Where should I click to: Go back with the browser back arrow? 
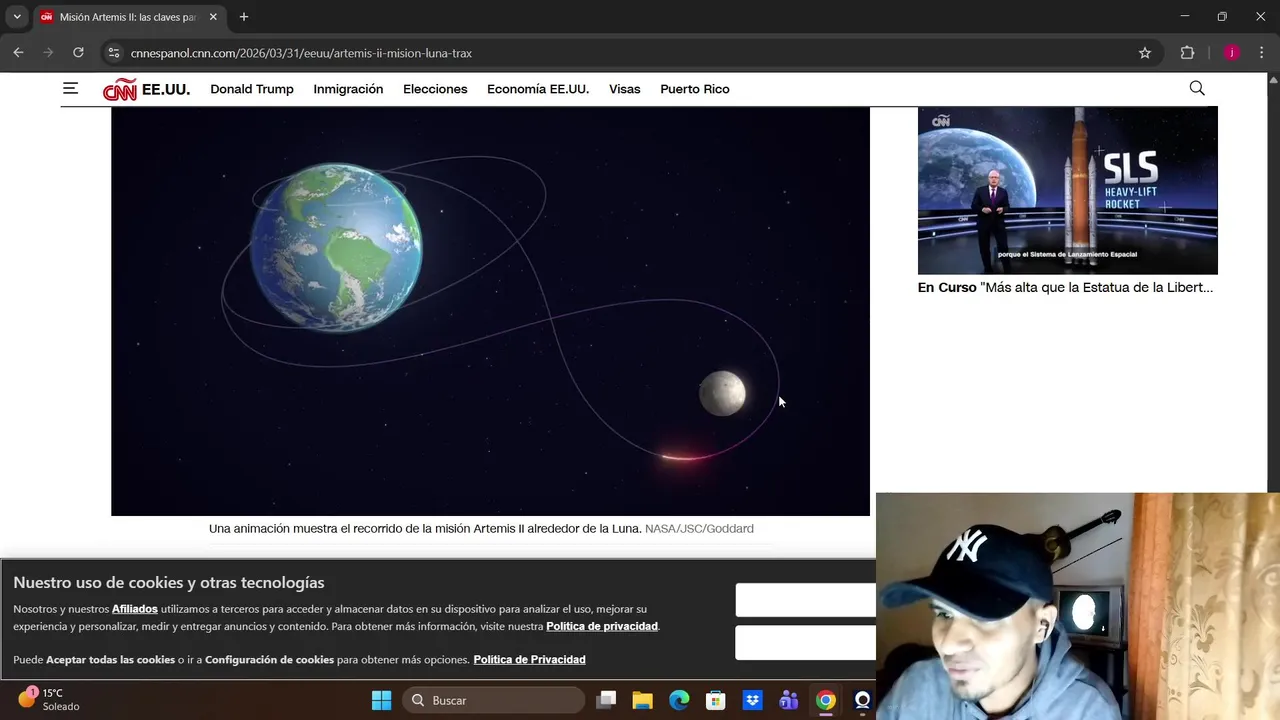point(18,53)
